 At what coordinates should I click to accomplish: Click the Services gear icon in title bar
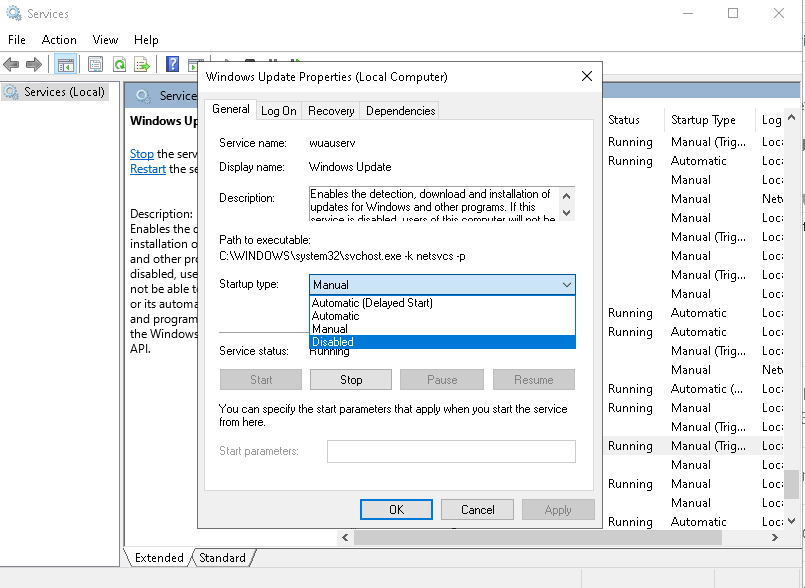[x=14, y=13]
